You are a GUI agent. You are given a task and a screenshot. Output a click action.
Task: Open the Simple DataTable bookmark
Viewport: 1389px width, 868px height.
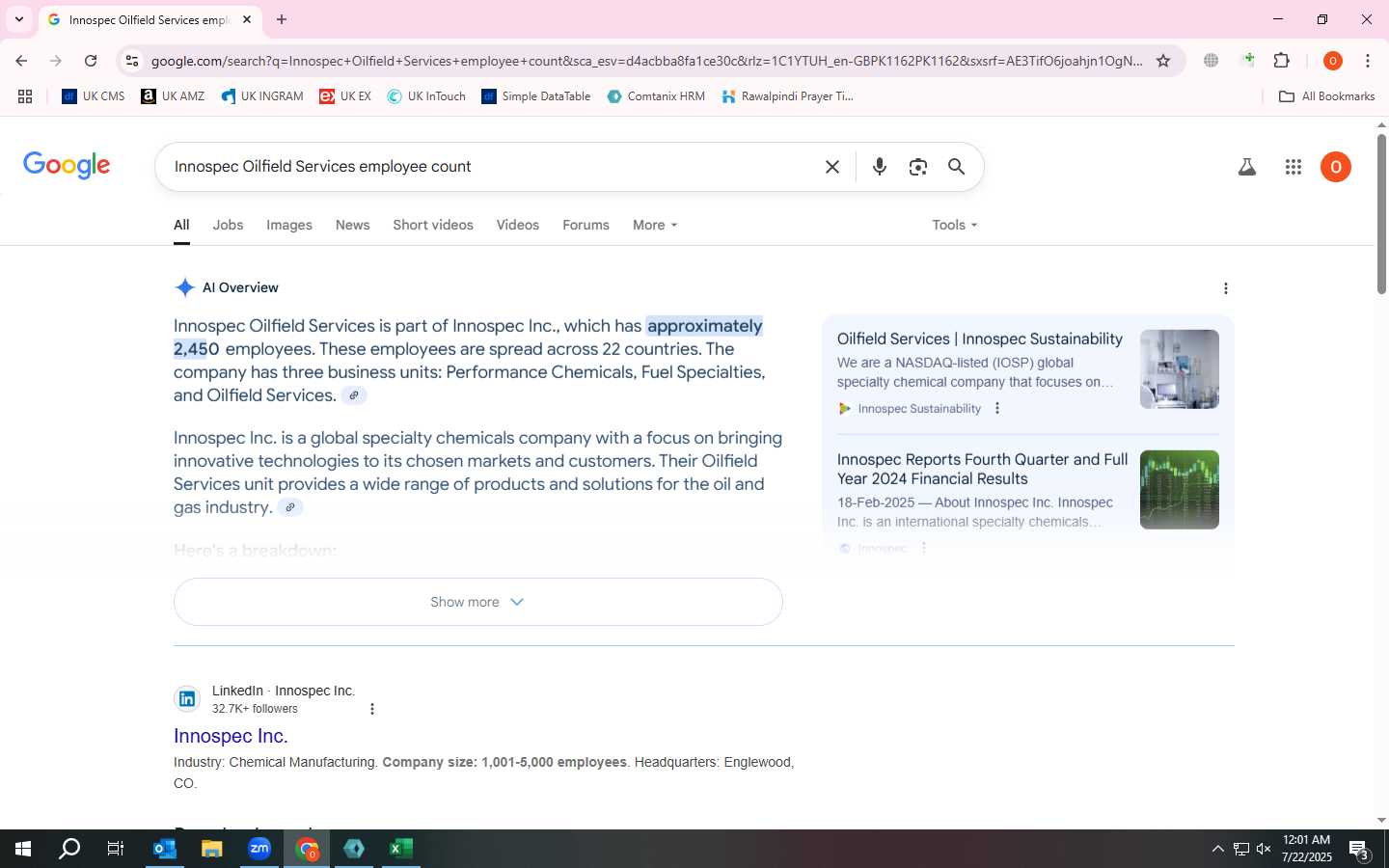[535, 96]
